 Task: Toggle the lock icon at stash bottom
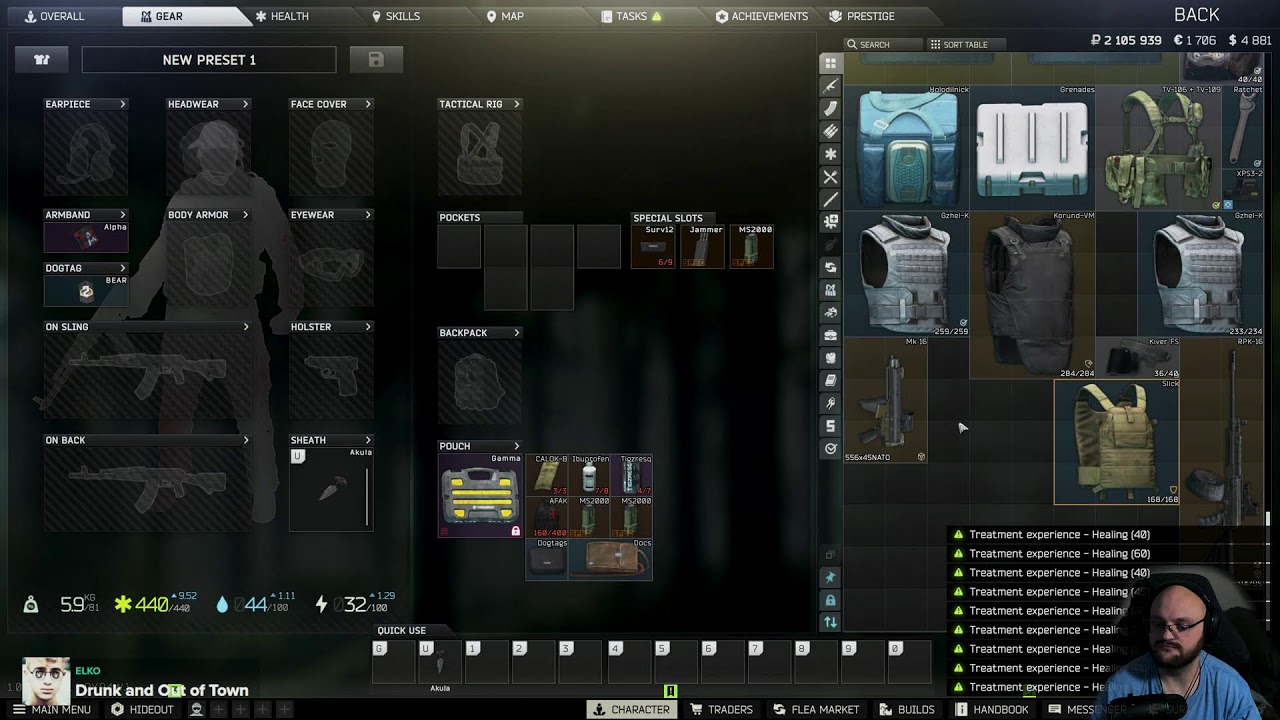[830, 600]
